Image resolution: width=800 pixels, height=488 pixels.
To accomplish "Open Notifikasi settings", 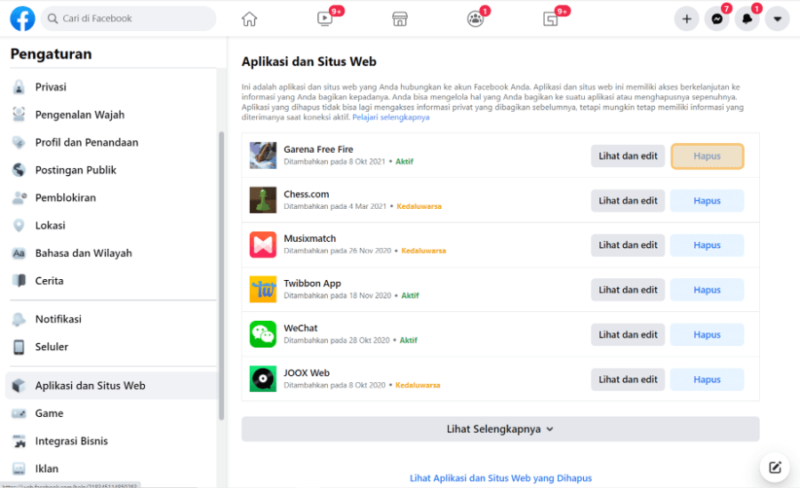I will [x=111, y=319].
